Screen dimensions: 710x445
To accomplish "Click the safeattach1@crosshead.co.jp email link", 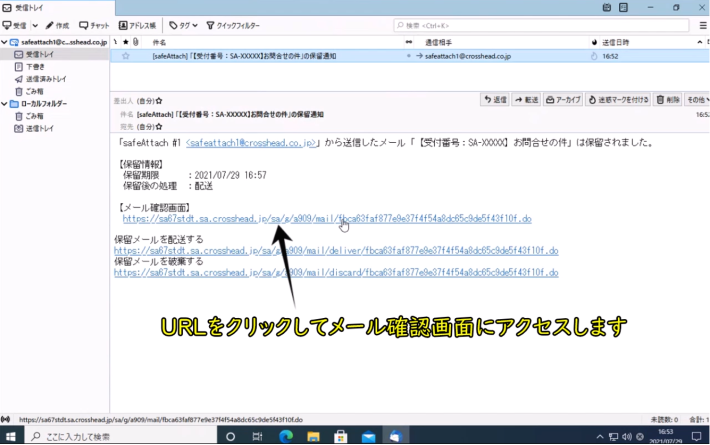I will click(x=251, y=143).
